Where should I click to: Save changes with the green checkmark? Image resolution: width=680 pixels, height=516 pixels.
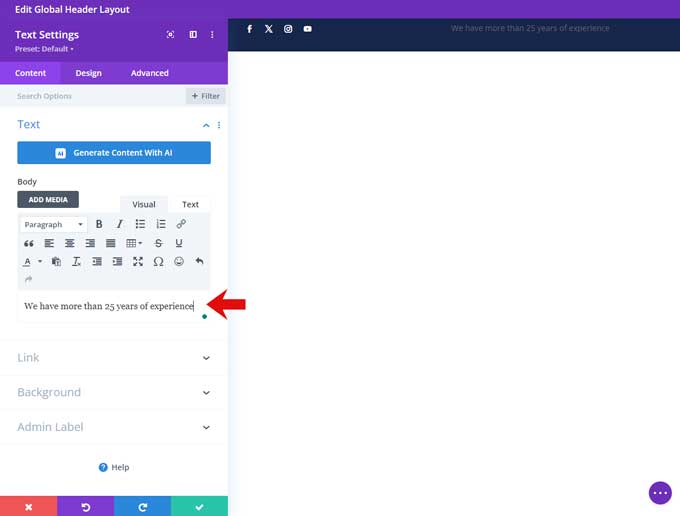(x=199, y=506)
